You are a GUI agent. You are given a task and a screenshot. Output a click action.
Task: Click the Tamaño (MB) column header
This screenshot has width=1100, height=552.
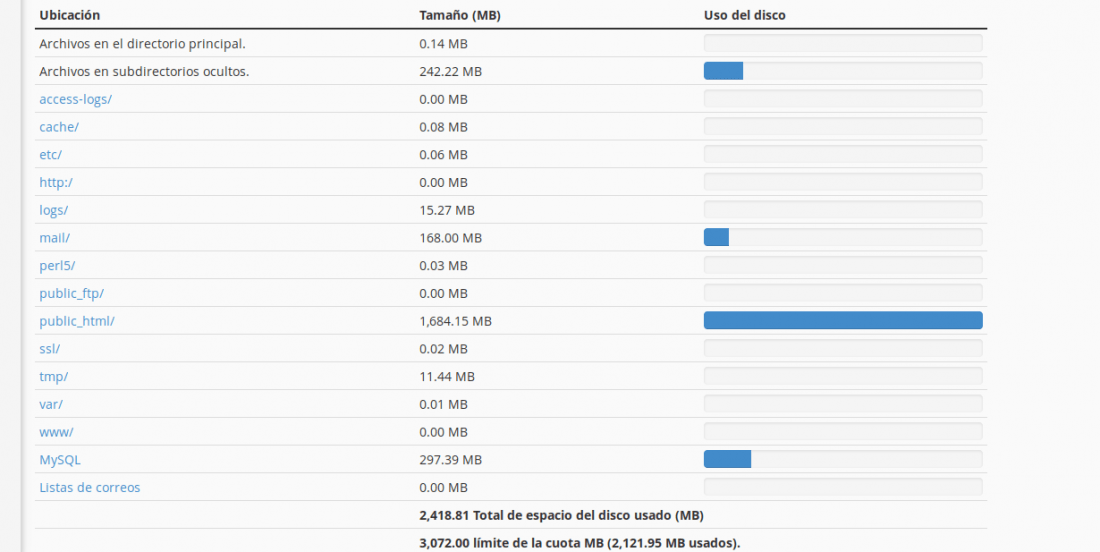(x=460, y=15)
